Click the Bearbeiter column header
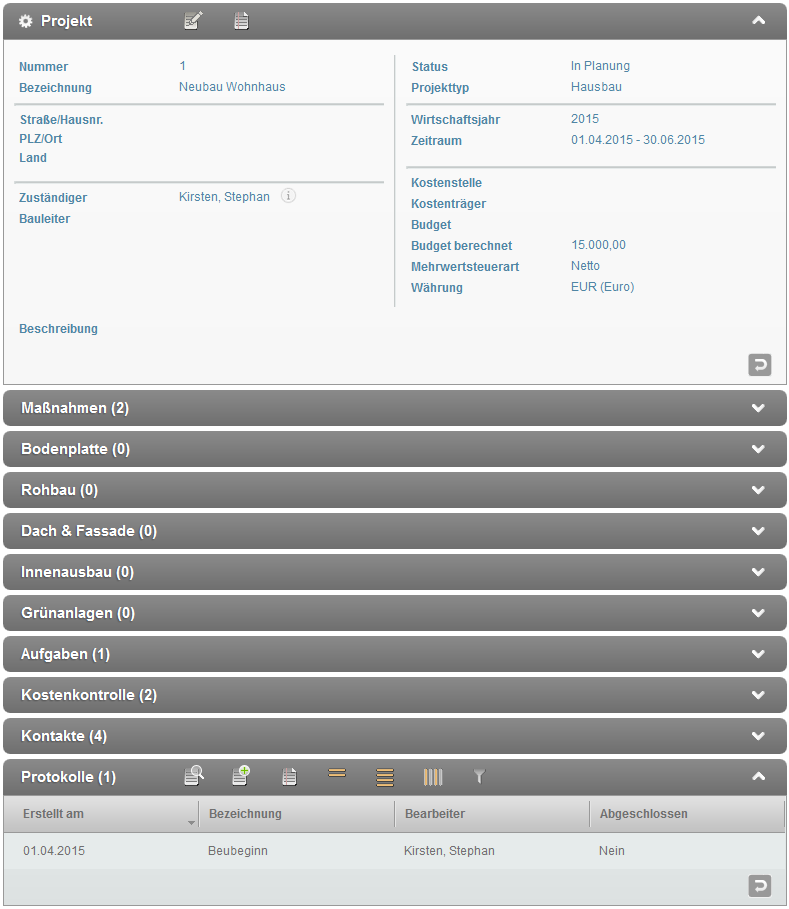 coord(490,814)
